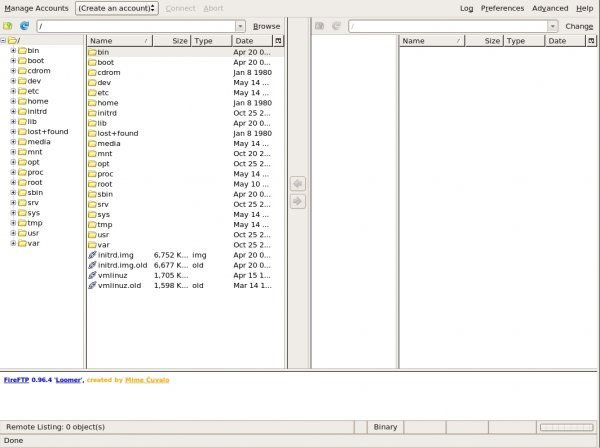Open remote column picker icon
This screenshot has height=448, width=600.
point(589,41)
